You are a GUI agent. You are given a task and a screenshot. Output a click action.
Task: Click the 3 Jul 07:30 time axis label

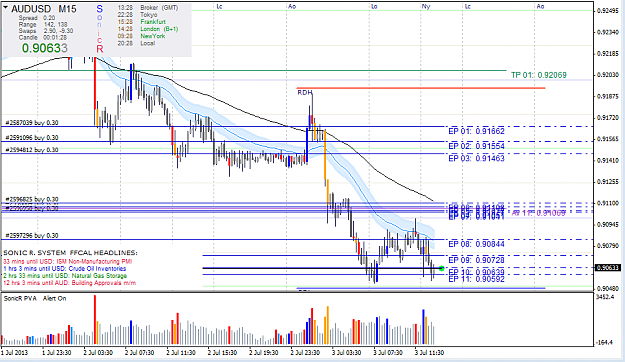pyautogui.click(x=388, y=353)
